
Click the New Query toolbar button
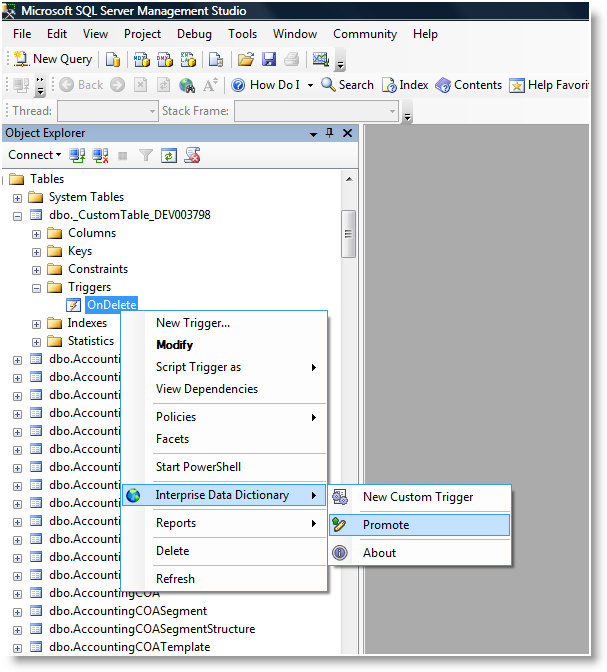click(53, 59)
